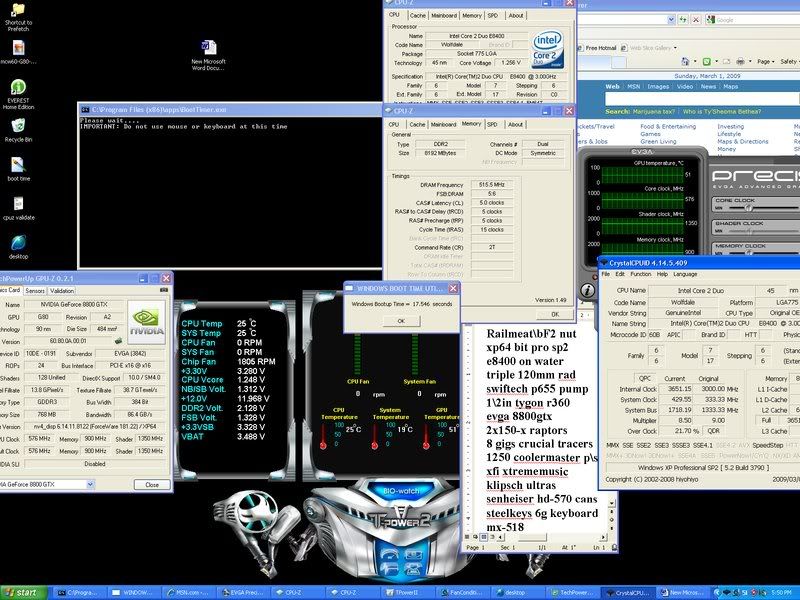Adjust the Core Clock slider in EVGA Precision
Screen dimensions: 800x600
749,208
